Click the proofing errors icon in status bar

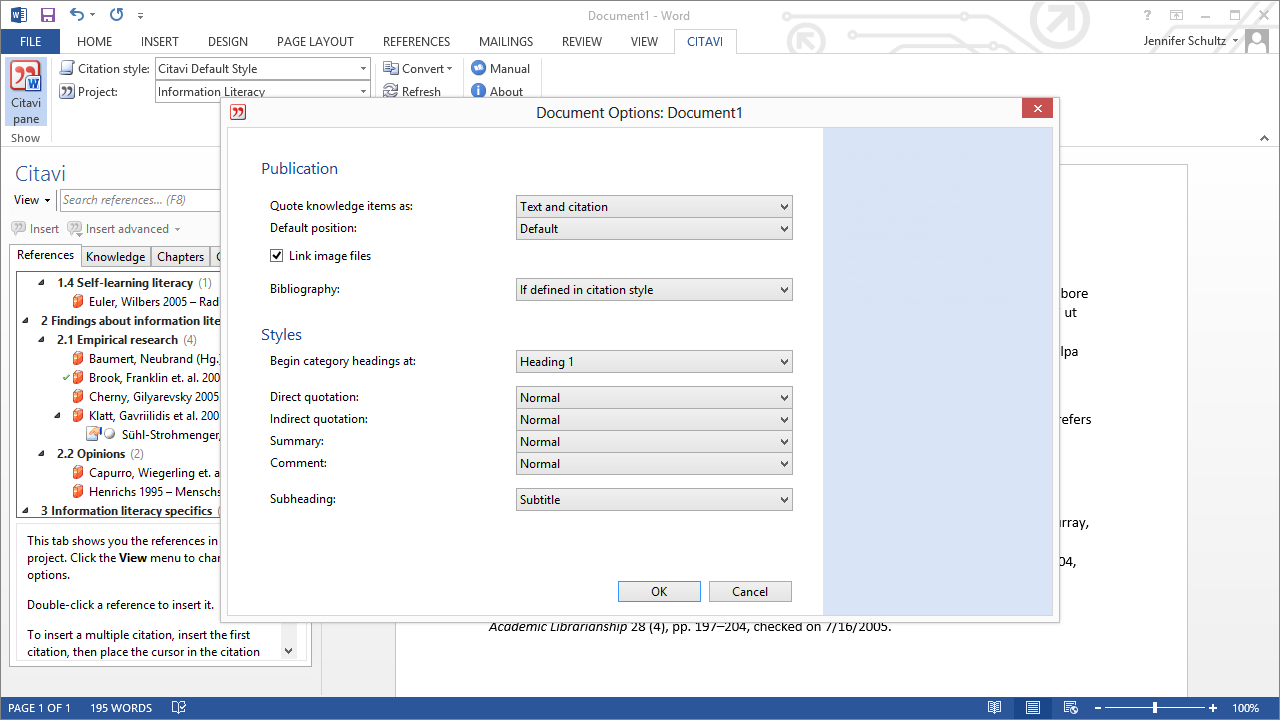point(179,708)
